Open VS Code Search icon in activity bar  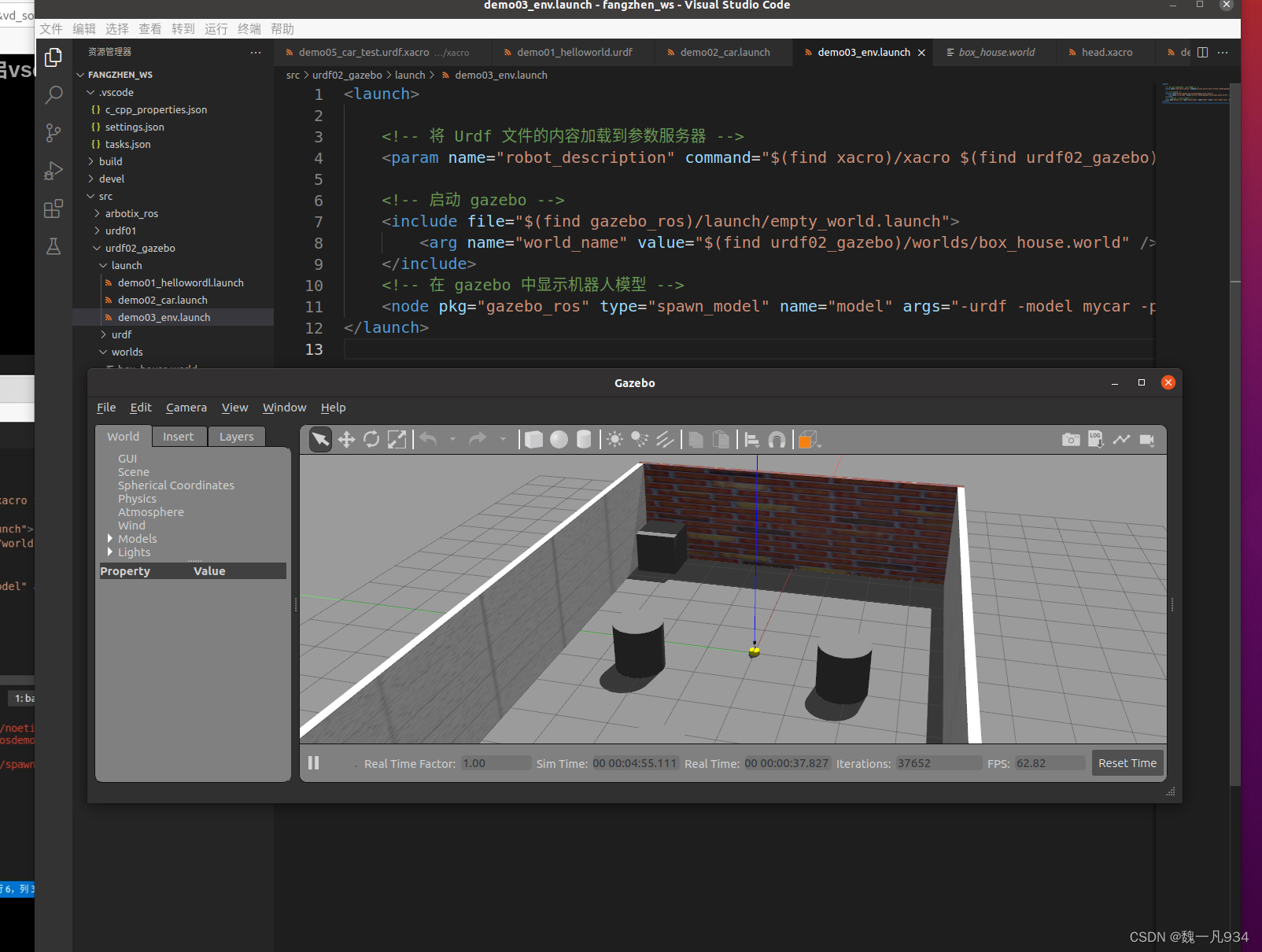point(54,95)
